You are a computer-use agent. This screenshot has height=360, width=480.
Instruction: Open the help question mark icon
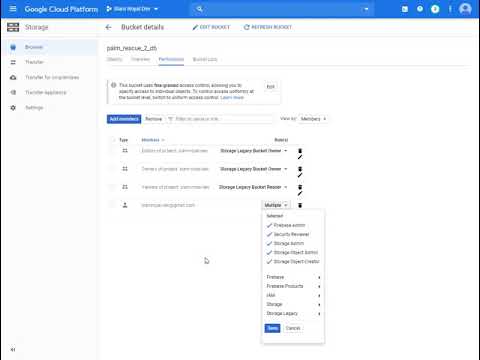(x=420, y=9)
